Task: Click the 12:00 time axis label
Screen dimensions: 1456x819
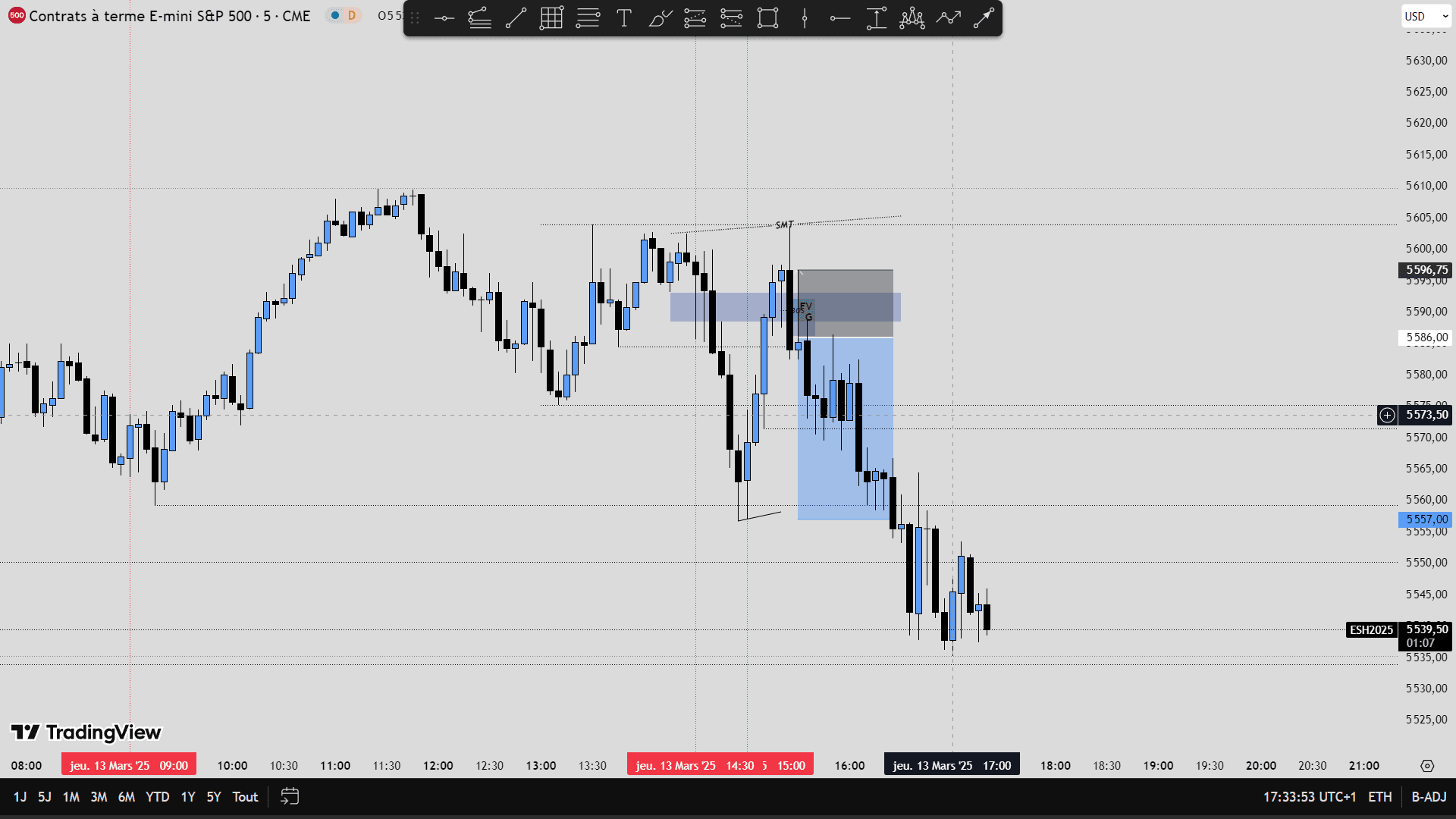Action: click(438, 766)
